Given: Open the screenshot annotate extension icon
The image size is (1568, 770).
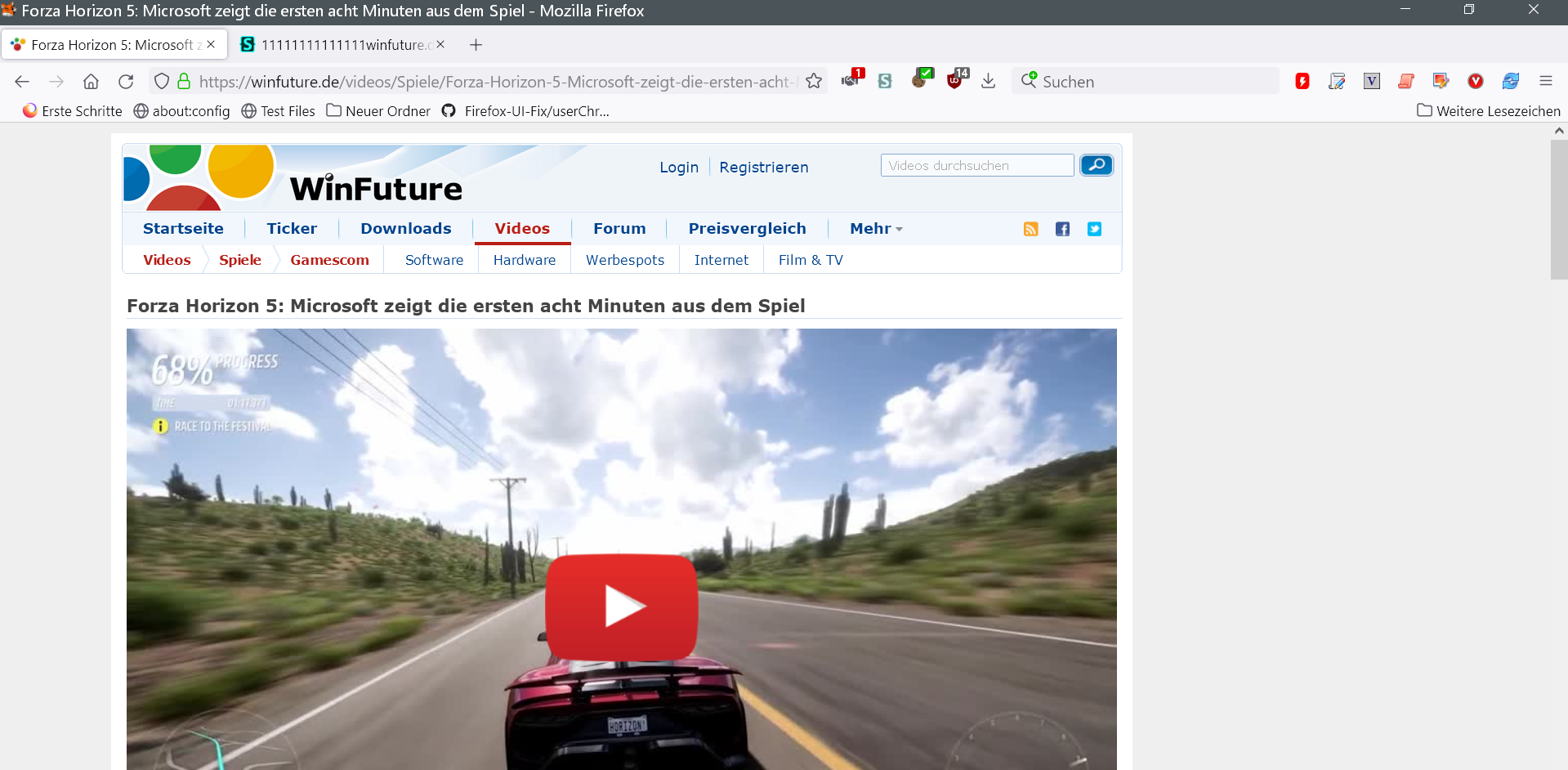Looking at the screenshot, I should coord(1441,81).
